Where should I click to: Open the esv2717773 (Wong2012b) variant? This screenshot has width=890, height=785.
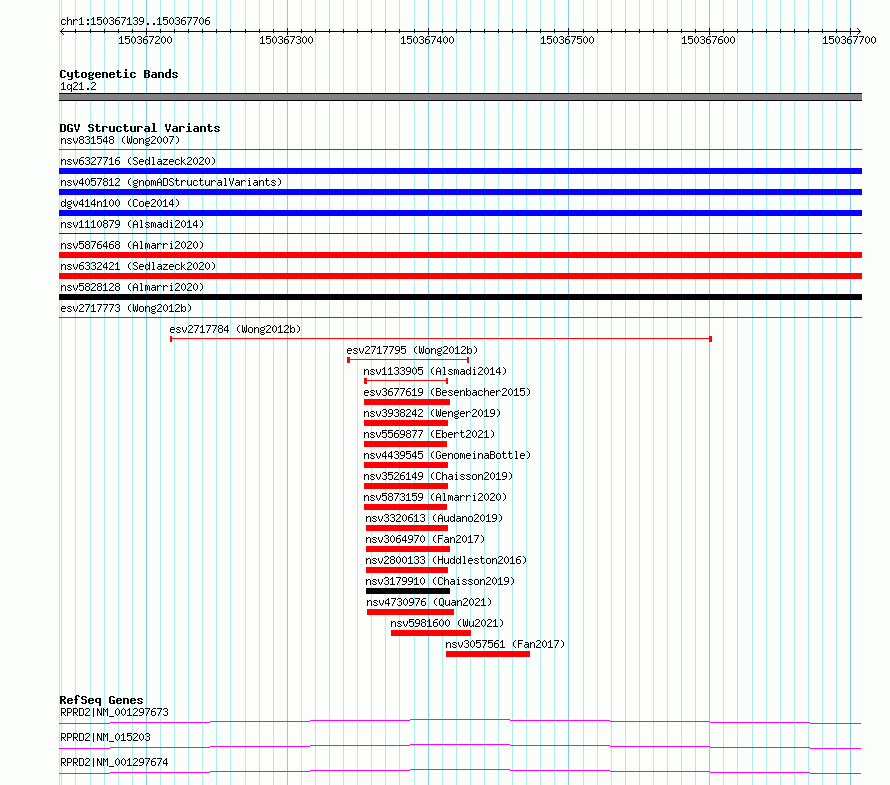tap(126, 308)
